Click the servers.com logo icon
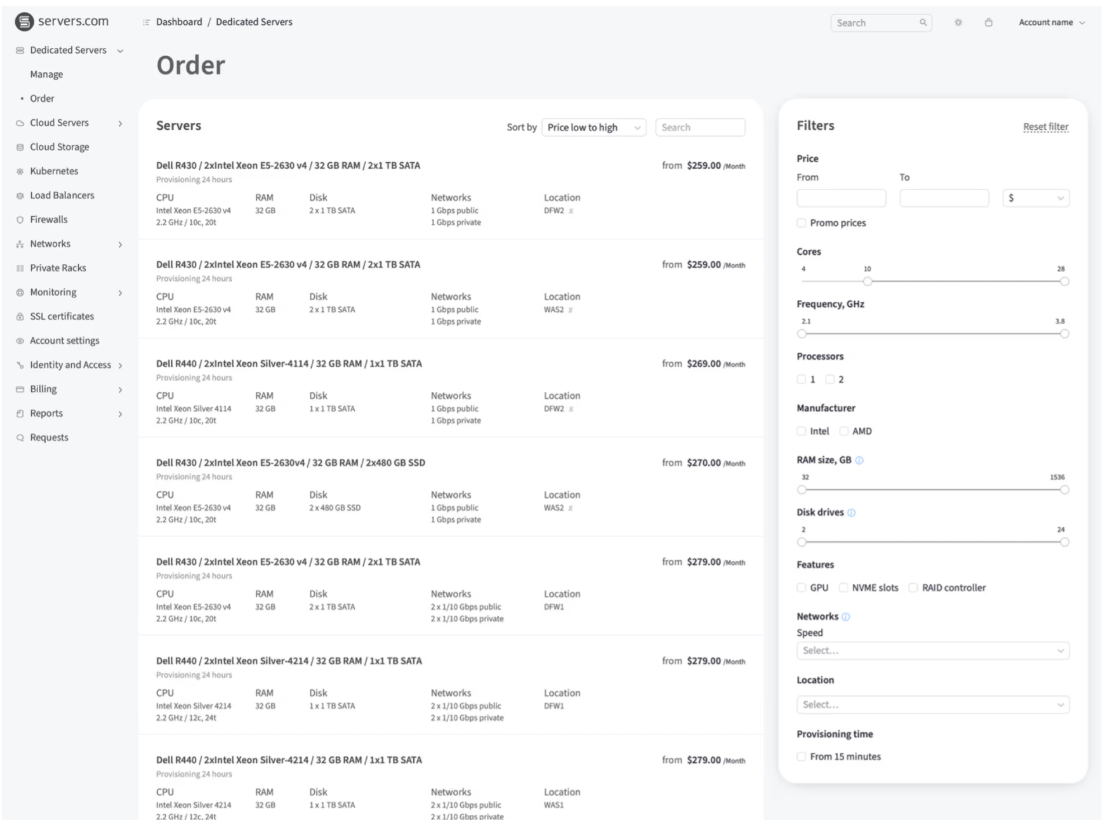 click(x=21, y=22)
